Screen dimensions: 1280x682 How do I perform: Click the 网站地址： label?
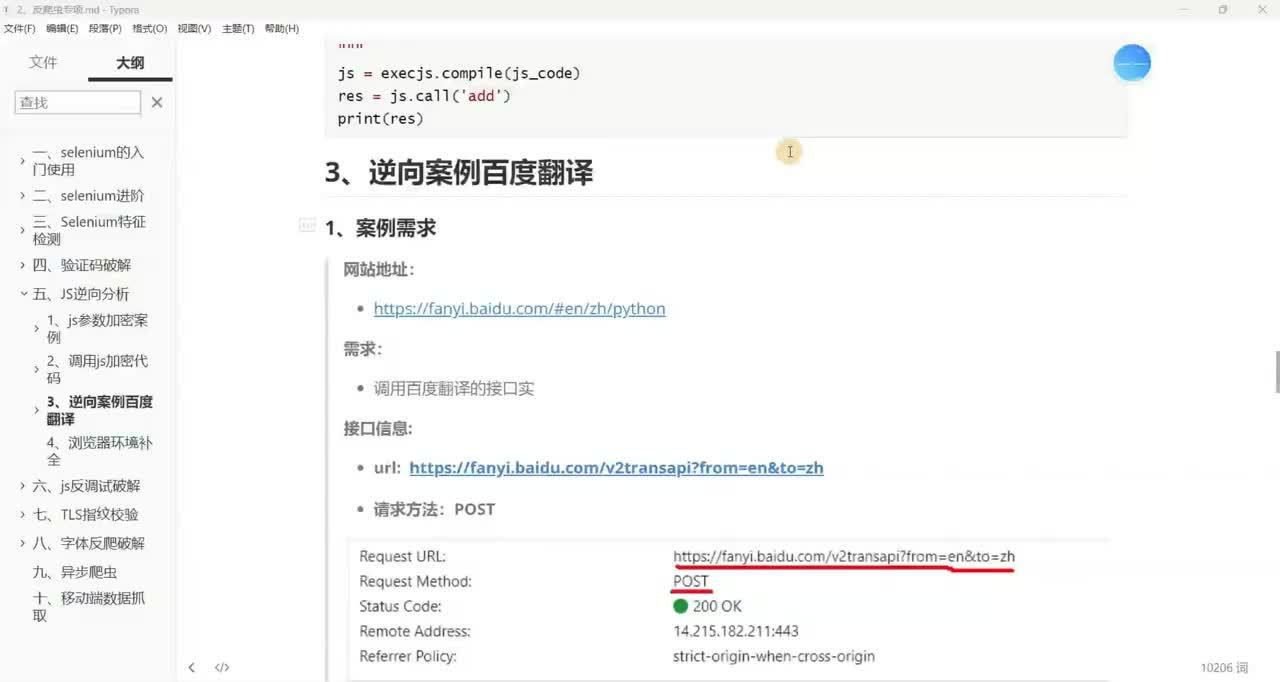coord(379,269)
